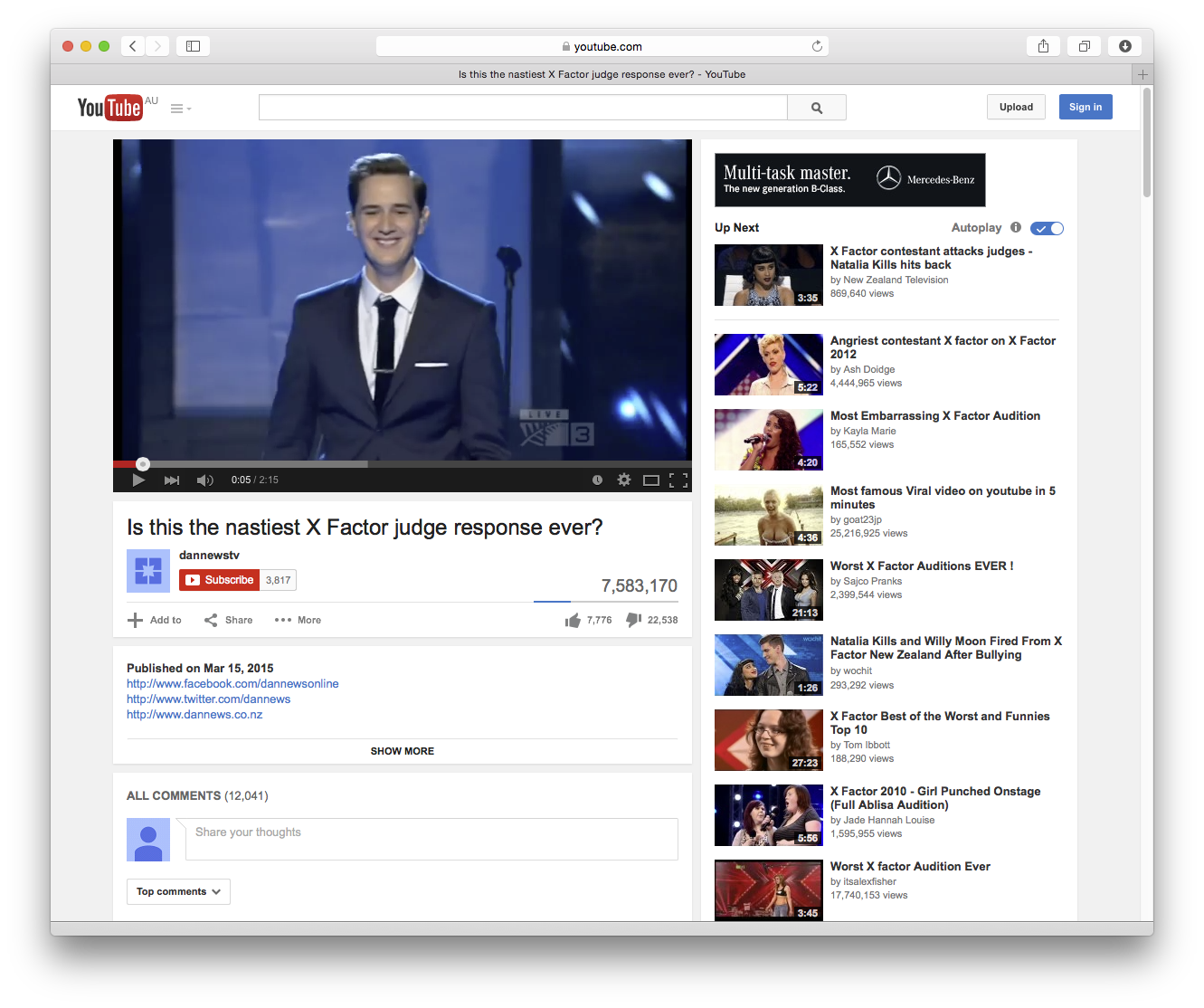The width and height of the screenshot is (1204, 1008).
Task: Open 'Worst X factor Audition Ever' thumbnail
Action: click(769, 890)
